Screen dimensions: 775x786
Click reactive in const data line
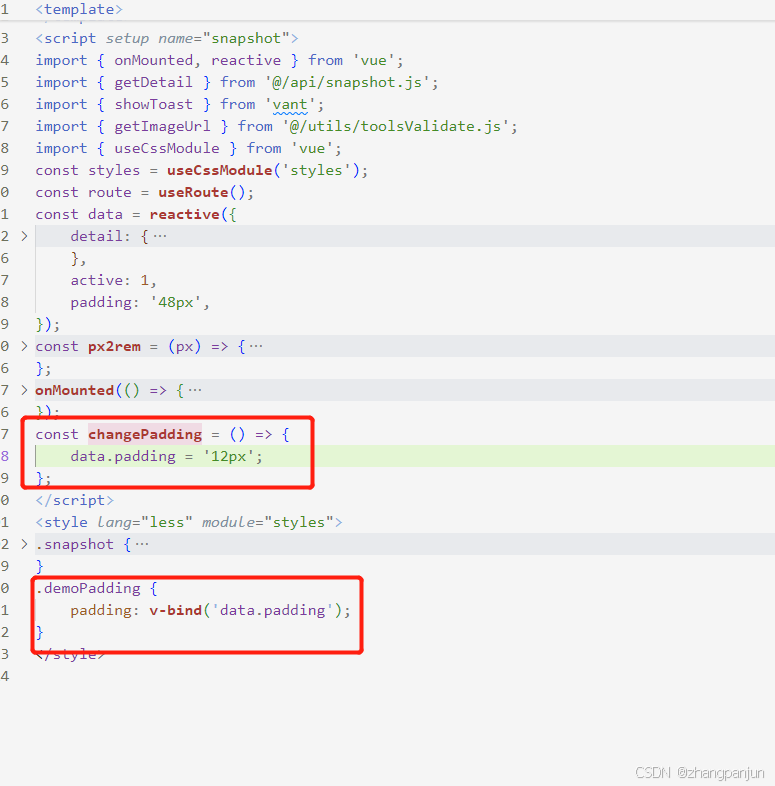pos(184,215)
